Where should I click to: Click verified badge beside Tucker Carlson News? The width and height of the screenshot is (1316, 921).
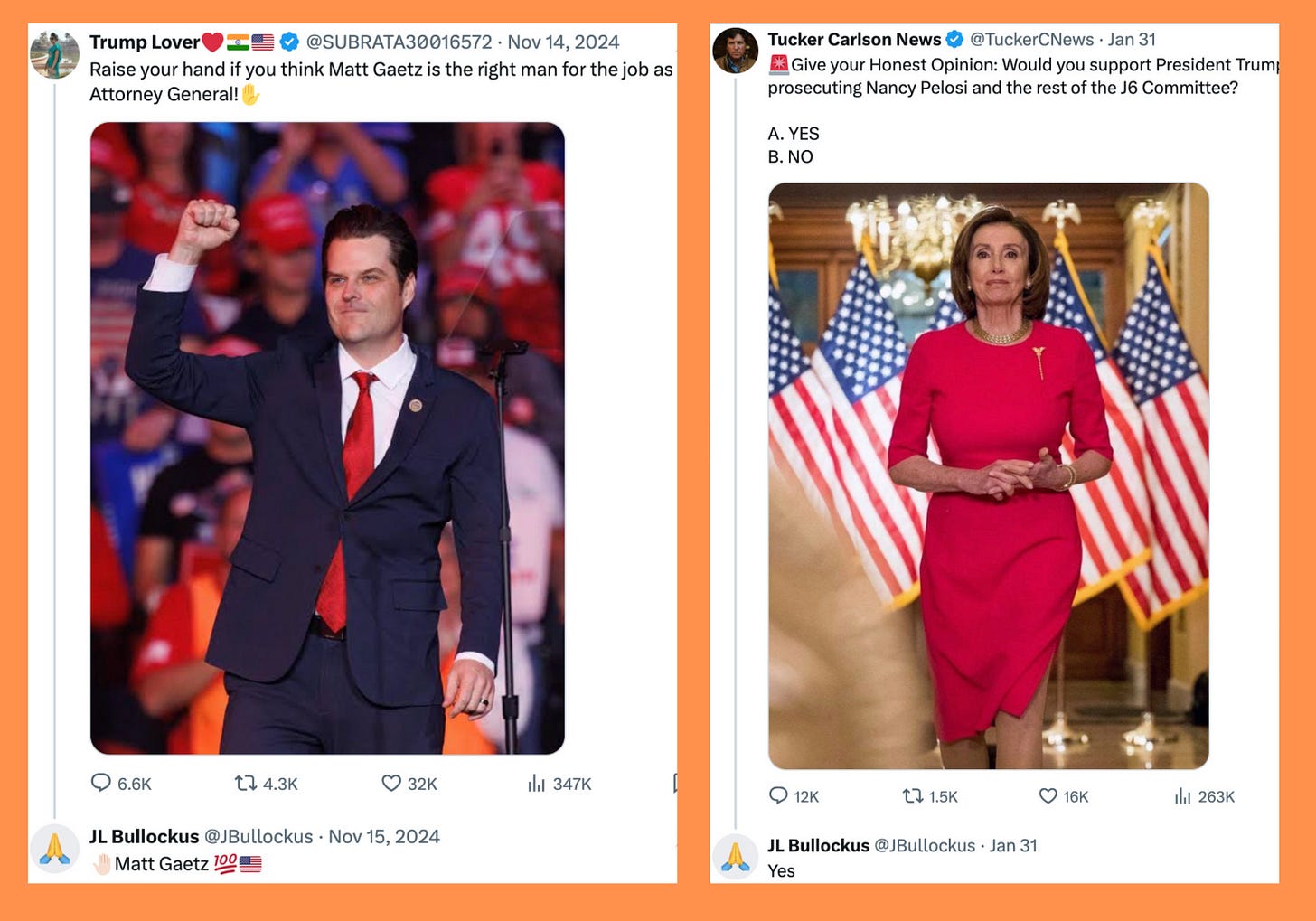(954, 39)
